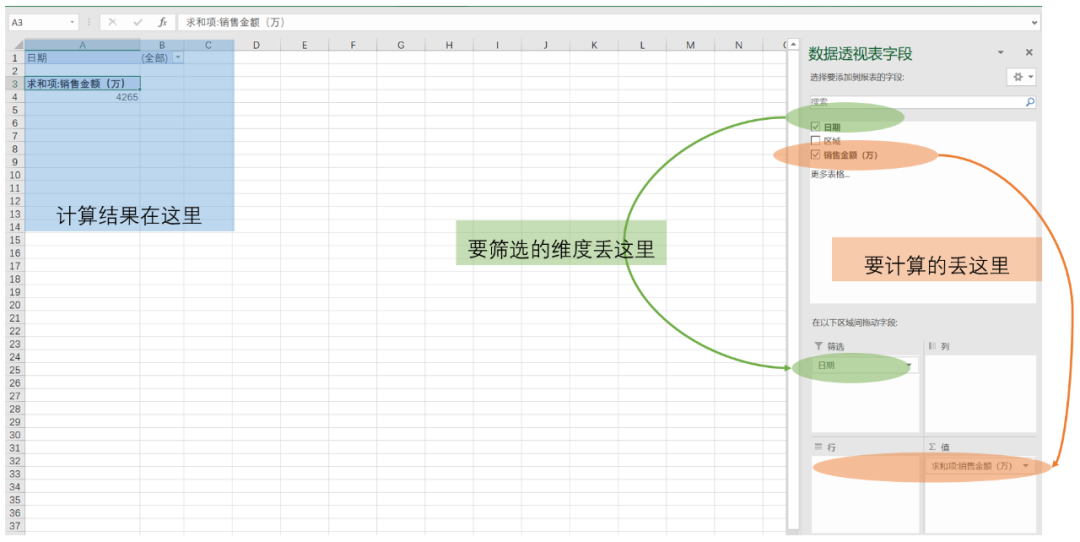
Task: Uncheck the 销售金额（万） field checkbox
Action: 816,155
